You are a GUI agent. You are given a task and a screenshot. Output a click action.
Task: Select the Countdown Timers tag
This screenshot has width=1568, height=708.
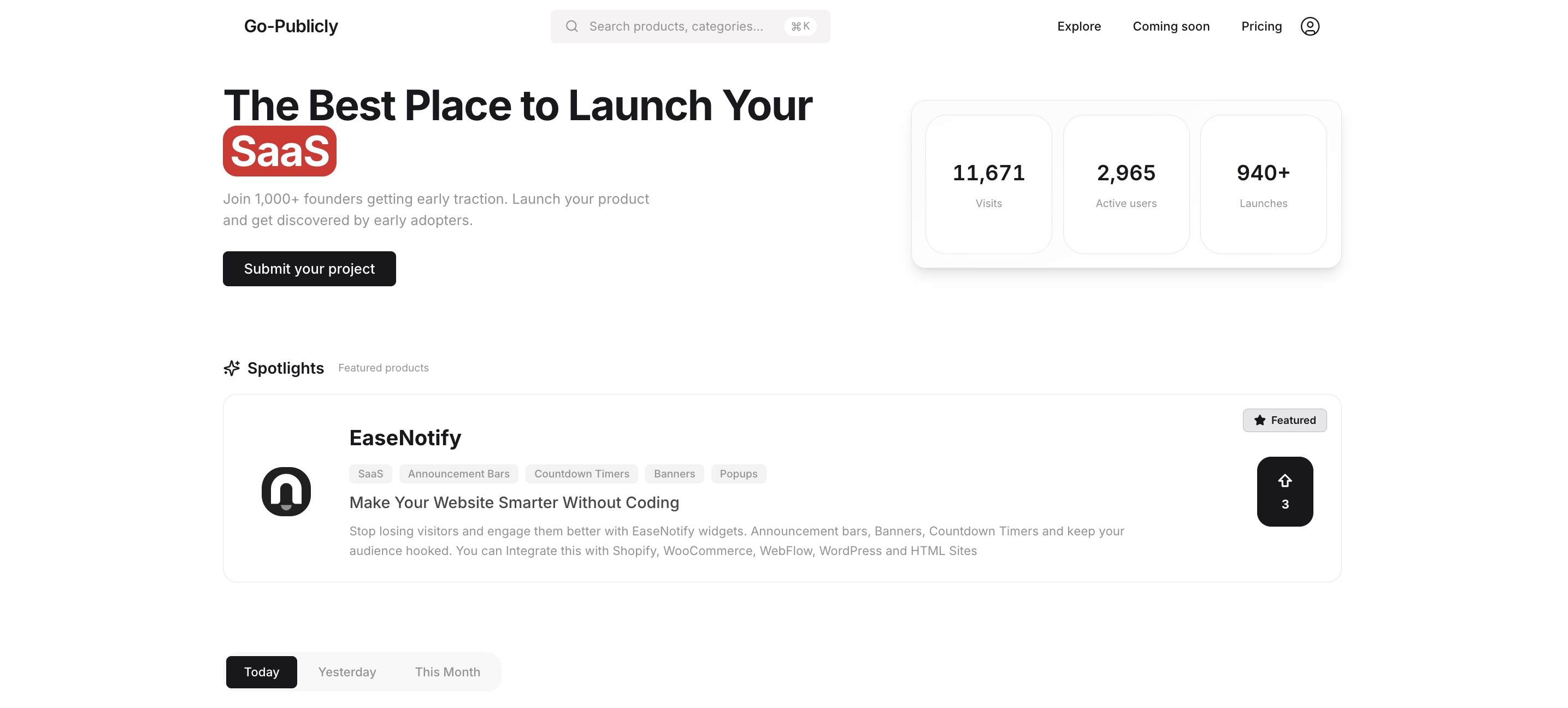581,474
